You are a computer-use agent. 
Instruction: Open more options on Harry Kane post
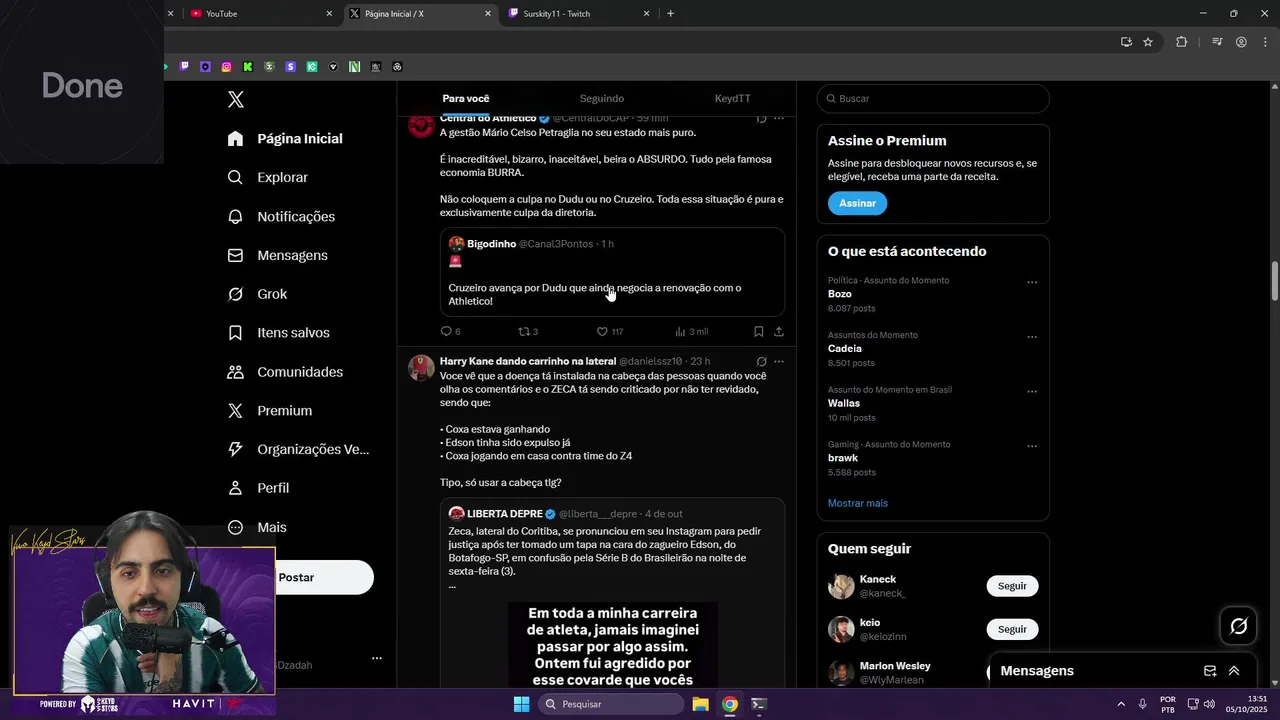pos(779,361)
